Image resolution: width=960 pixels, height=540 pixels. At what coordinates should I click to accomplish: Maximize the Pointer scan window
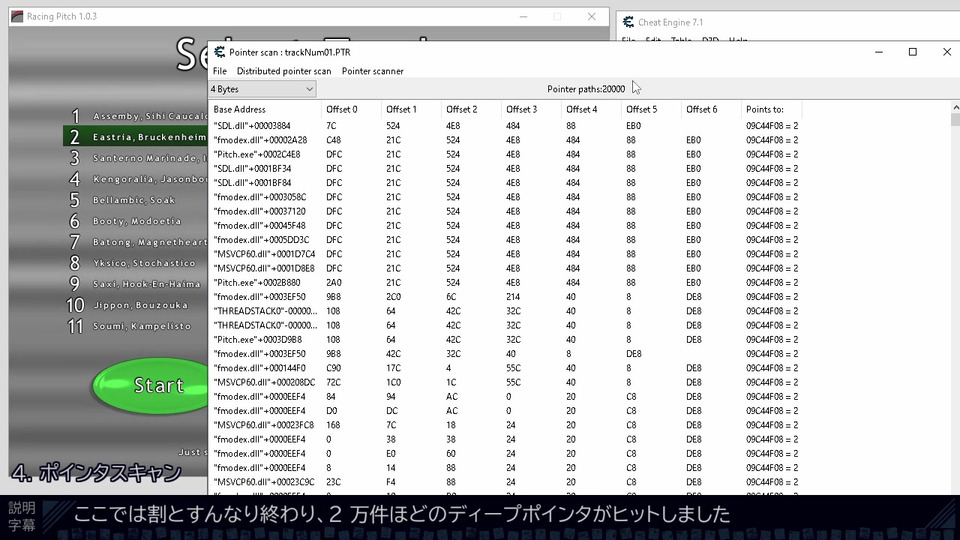click(912, 52)
